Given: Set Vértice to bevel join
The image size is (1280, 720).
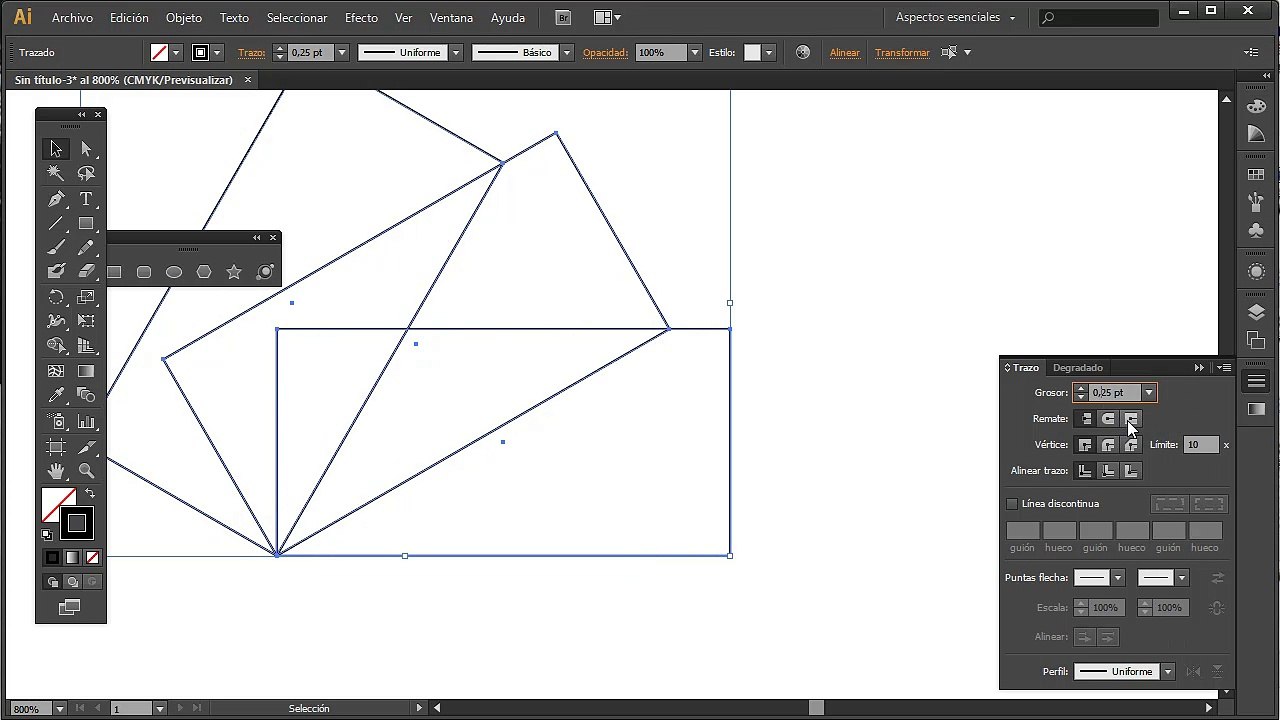Looking at the screenshot, I should click(x=1131, y=445).
